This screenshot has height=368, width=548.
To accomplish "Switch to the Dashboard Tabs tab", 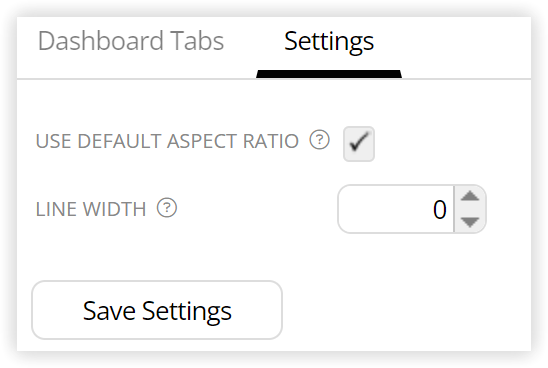I will point(131,41).
